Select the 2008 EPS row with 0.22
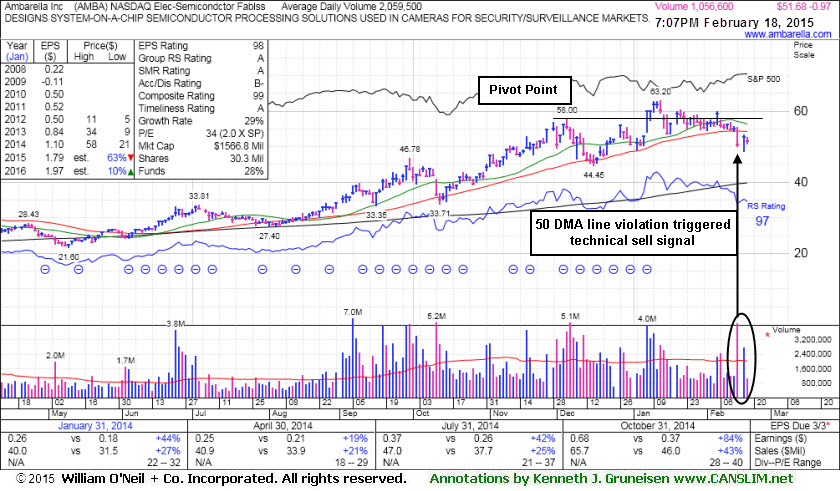Viewport: 840px width, 491px height. click(67, 69)
